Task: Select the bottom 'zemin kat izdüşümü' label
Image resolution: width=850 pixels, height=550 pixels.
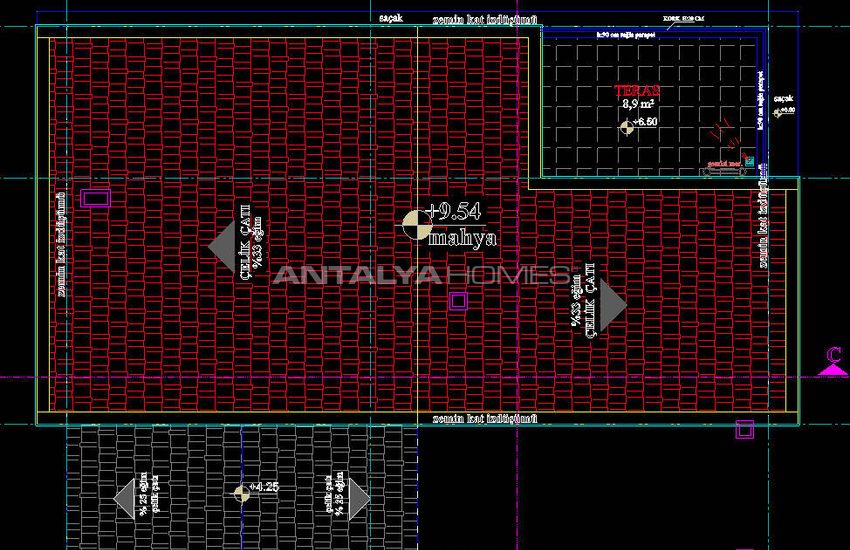Action: (x=485, y=418)
